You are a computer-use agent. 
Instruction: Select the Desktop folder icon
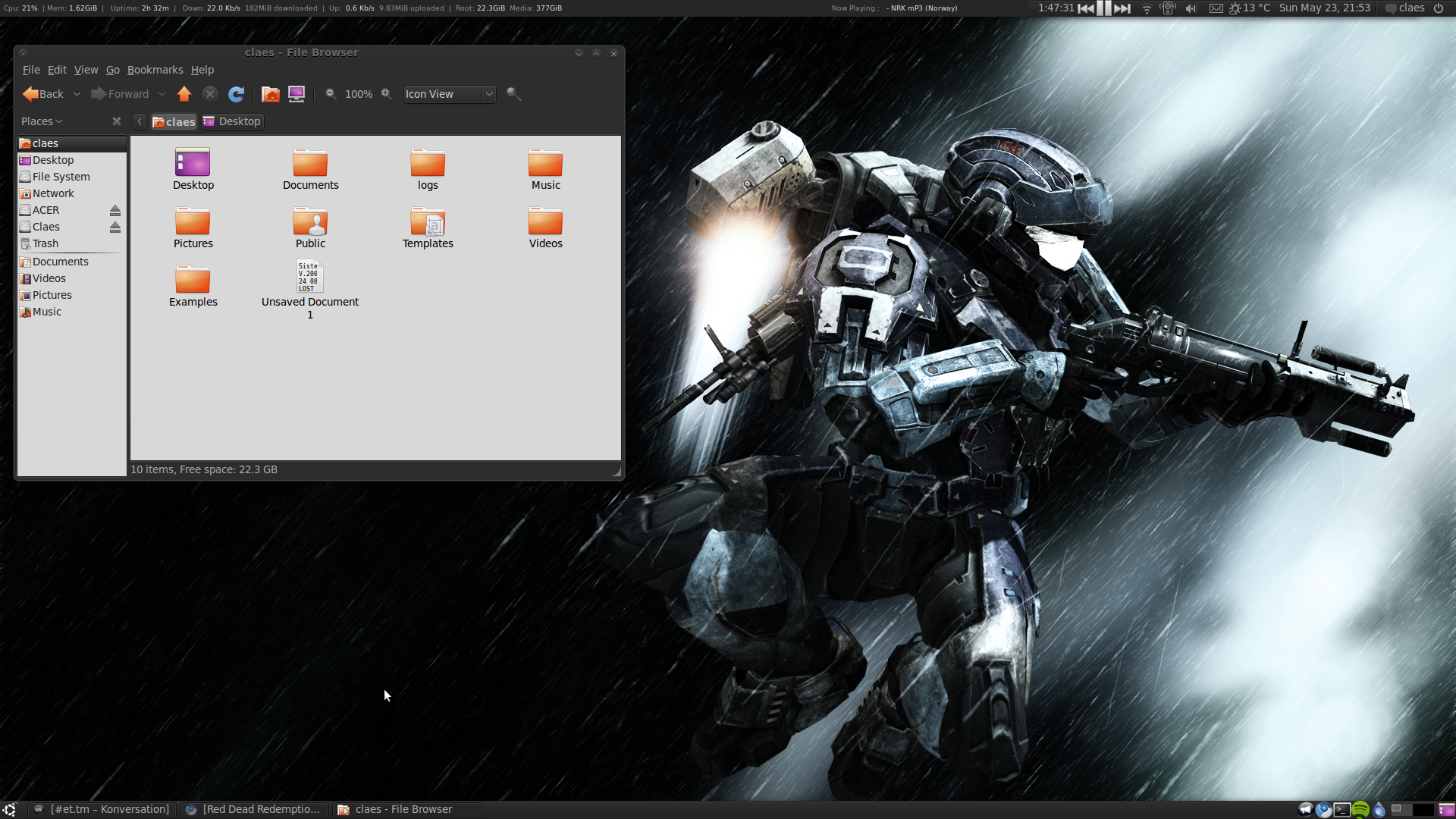tap(193, 162)
